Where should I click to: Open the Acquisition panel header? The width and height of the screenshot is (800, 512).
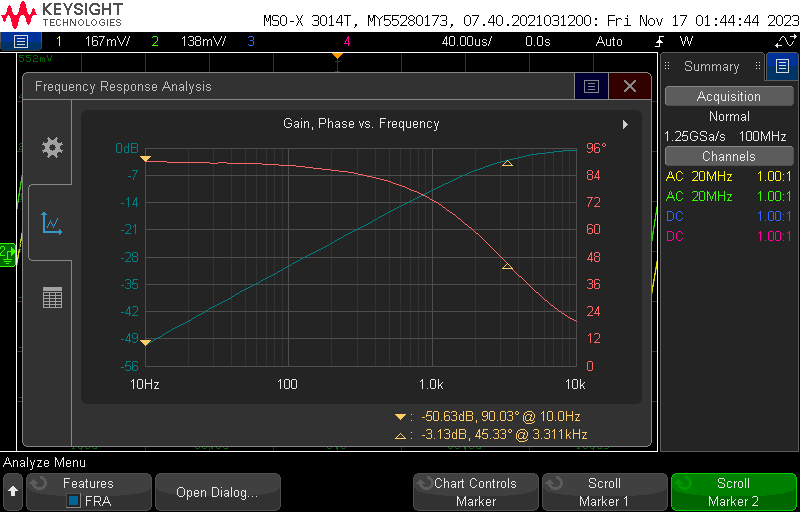tap(728, 96)
